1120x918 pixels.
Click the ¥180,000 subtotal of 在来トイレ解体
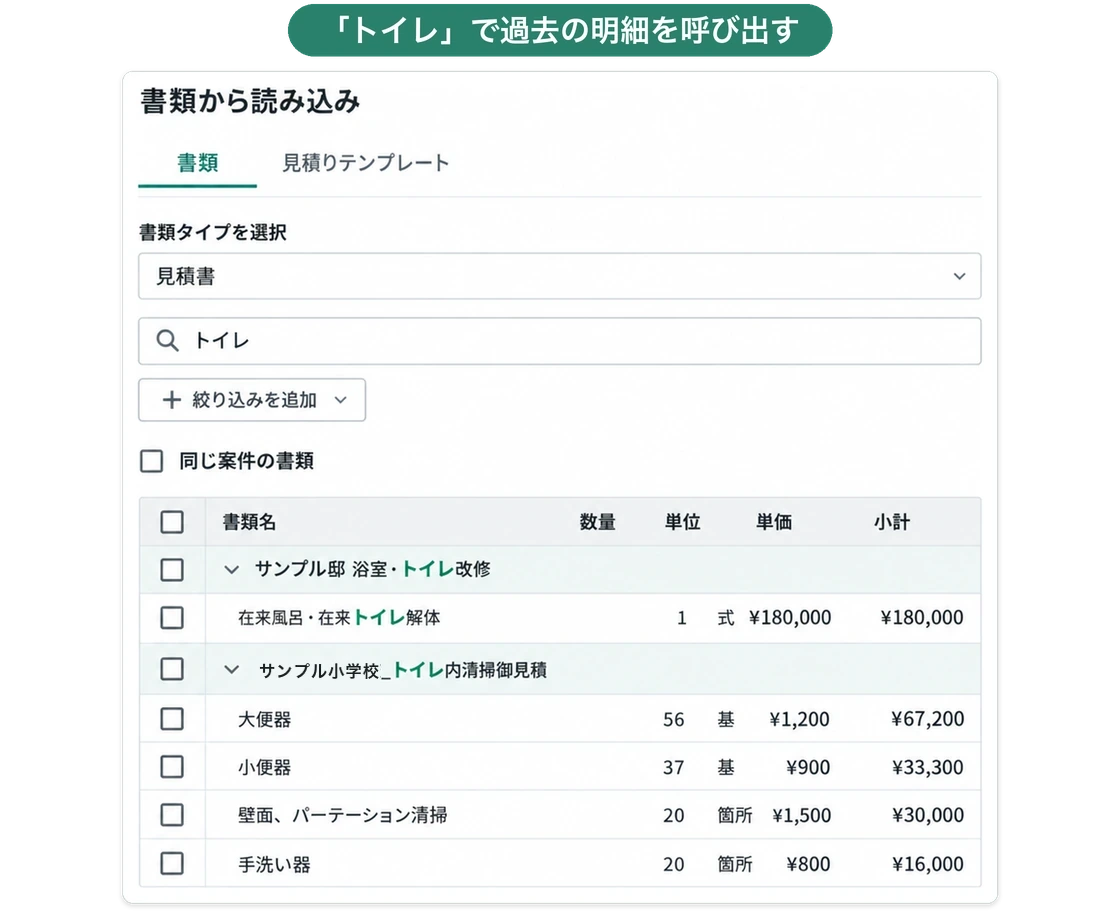pyautogui.click(x=921, y=617)
